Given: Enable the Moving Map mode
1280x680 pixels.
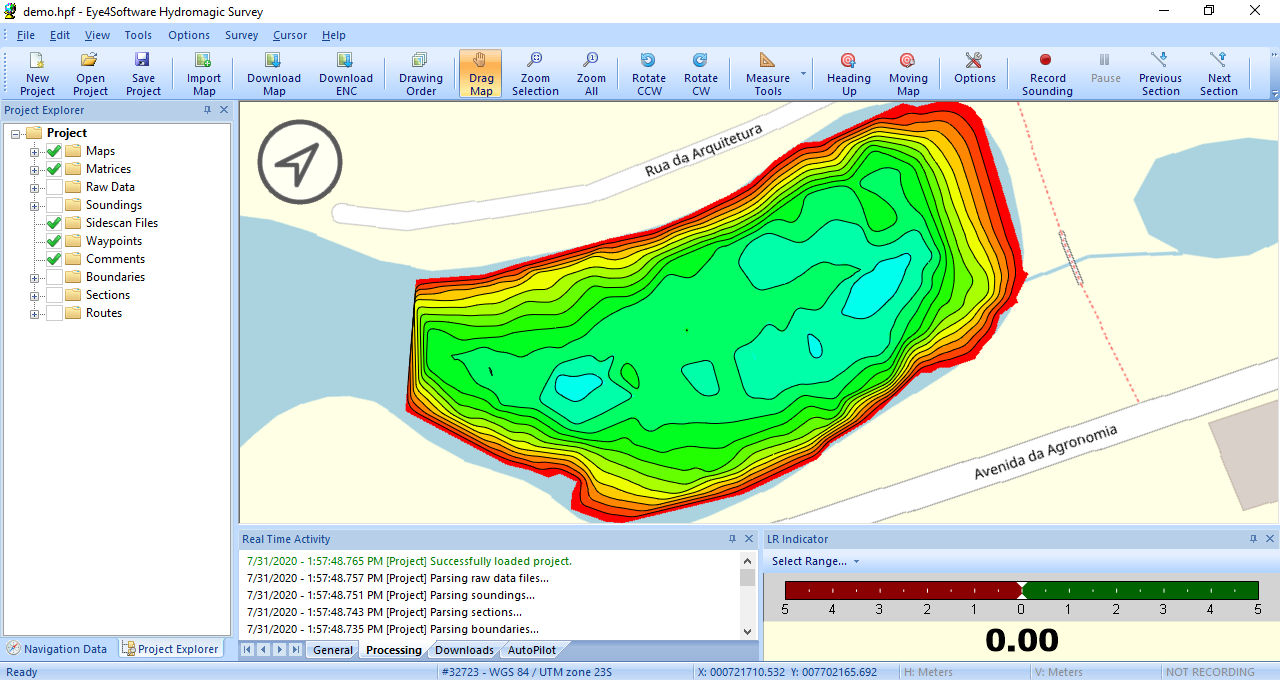Looking at the screenshot, I should [908, 74].
